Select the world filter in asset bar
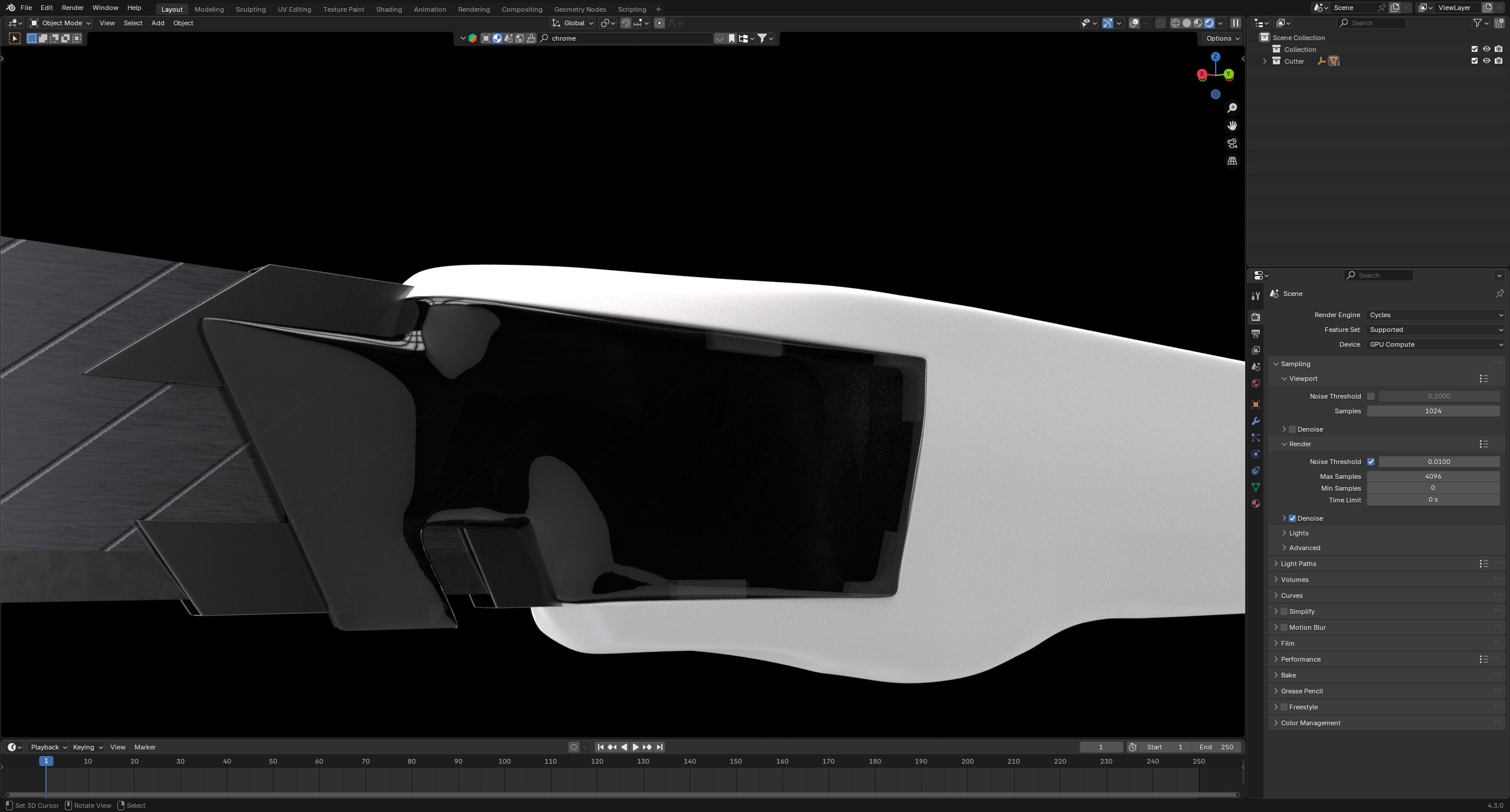Screen dimensions: 1510x812 (x=520, y=38)
